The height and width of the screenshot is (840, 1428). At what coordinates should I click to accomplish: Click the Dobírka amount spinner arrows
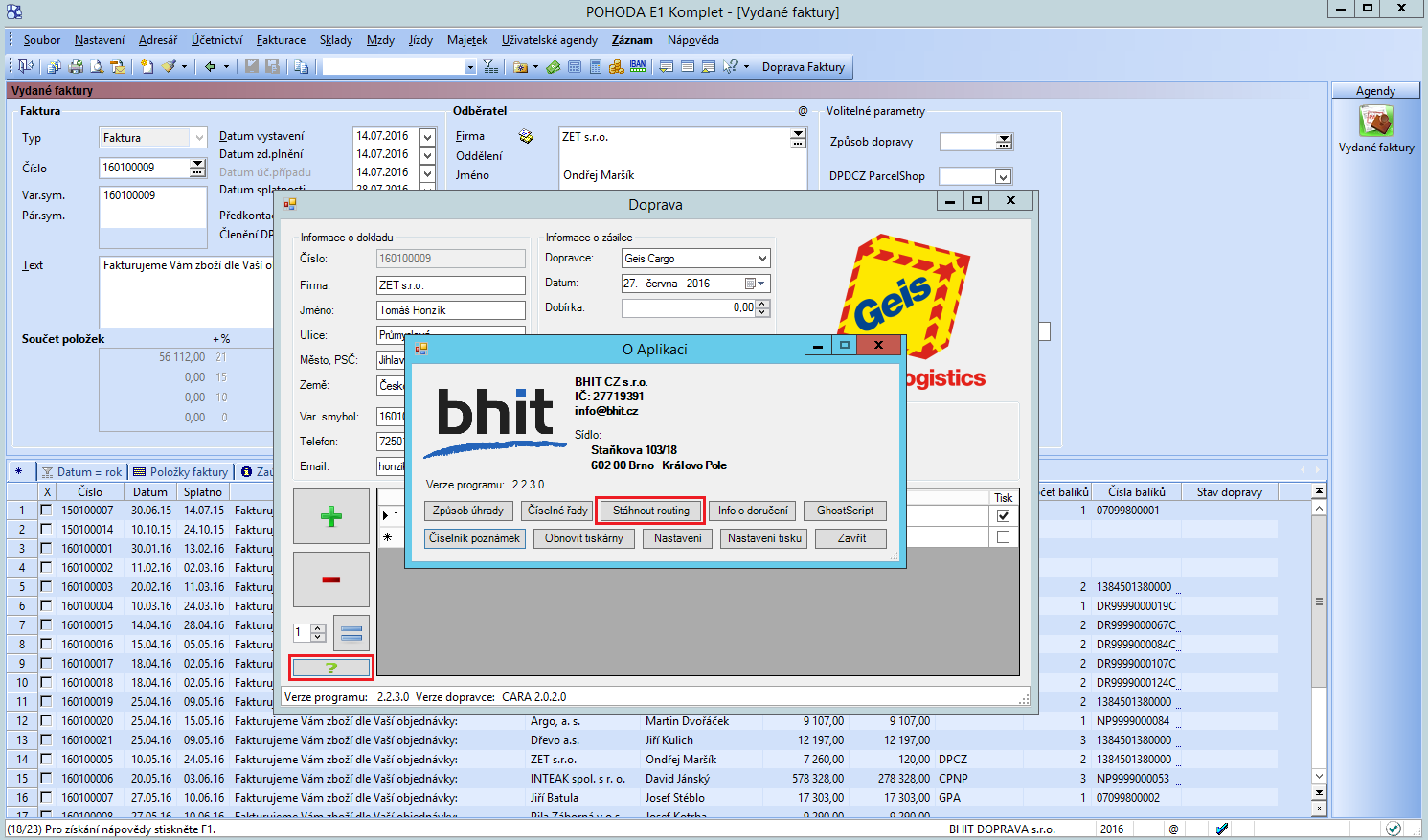pyautogui.click(x=762, y=307)
